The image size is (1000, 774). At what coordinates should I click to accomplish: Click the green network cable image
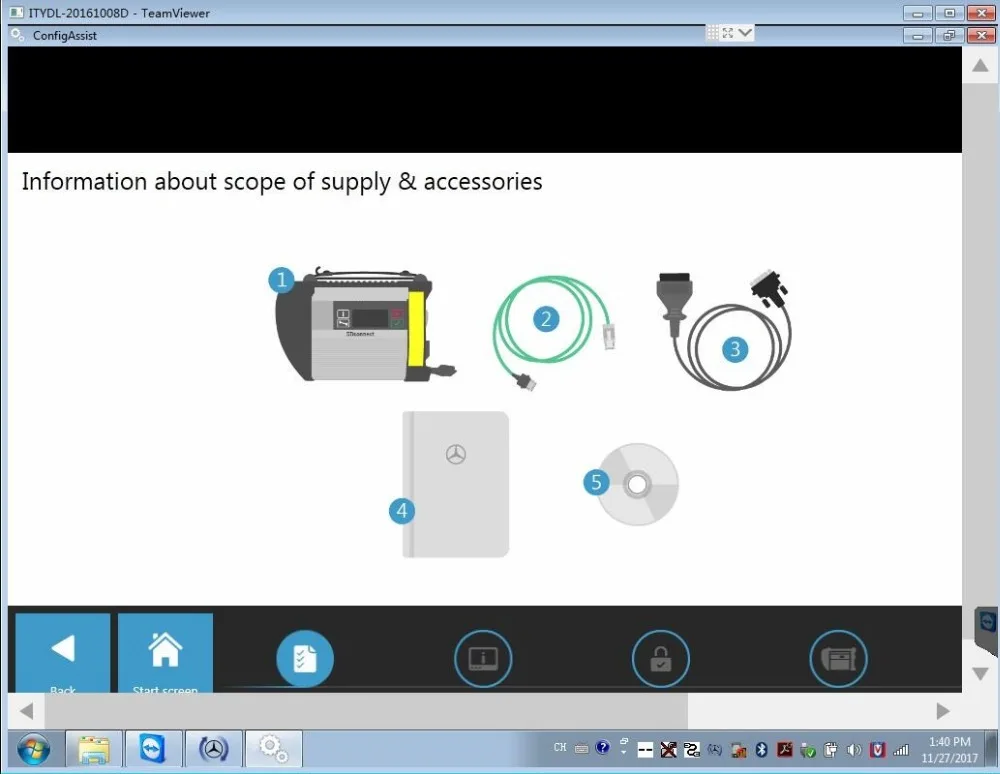point(554,332)
